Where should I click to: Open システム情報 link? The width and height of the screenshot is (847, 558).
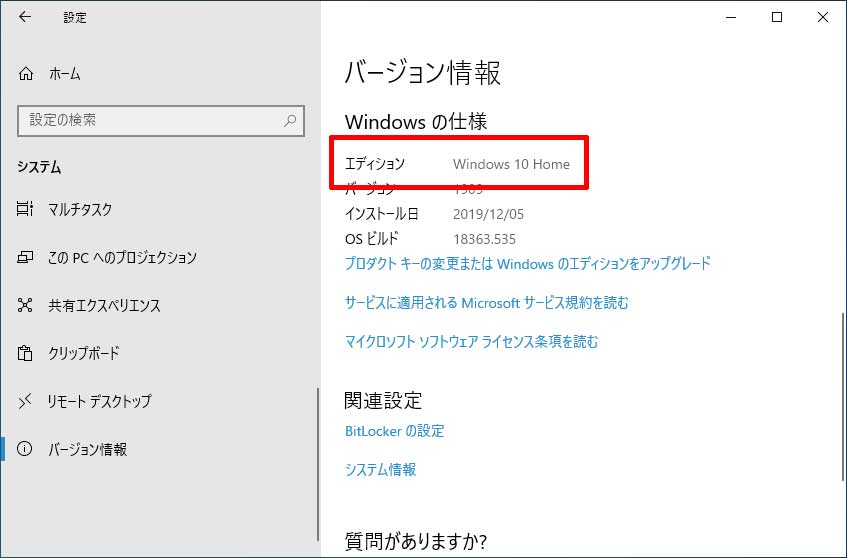(380, 469)
